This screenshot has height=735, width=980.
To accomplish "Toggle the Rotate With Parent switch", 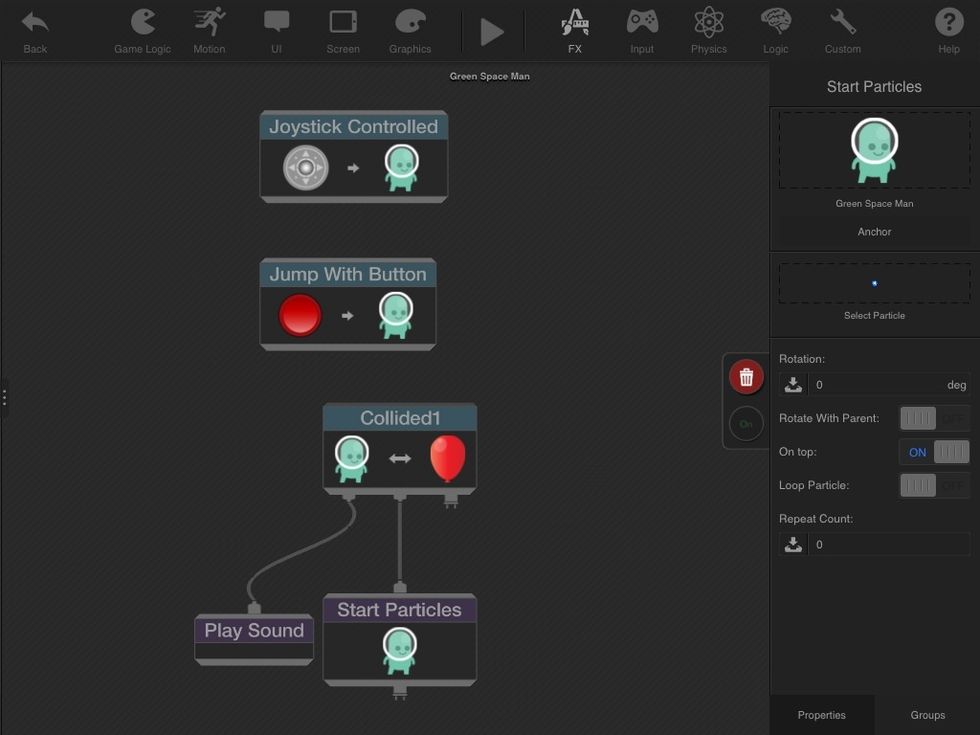I will 934,418.
